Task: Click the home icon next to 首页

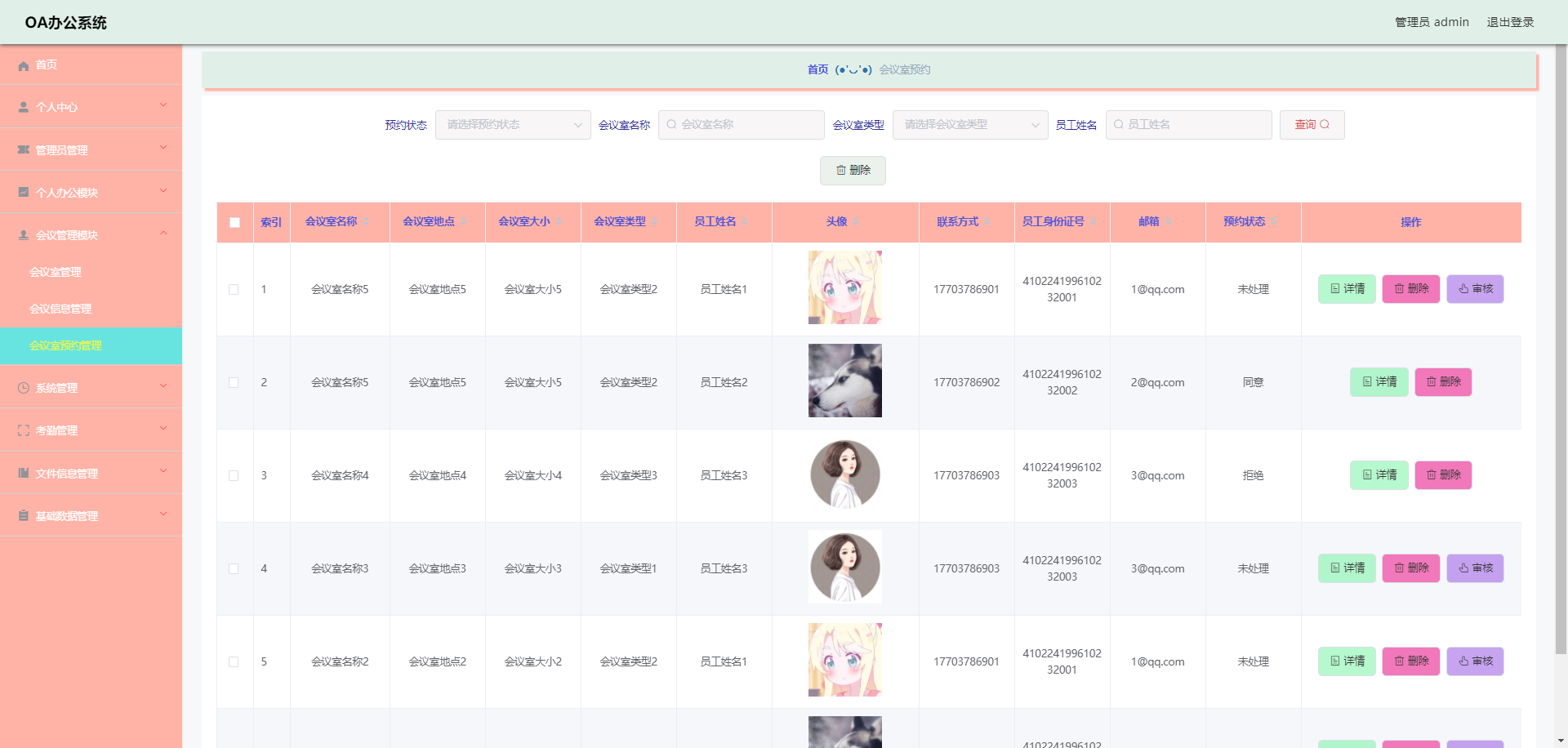Action: coord(23,65)
